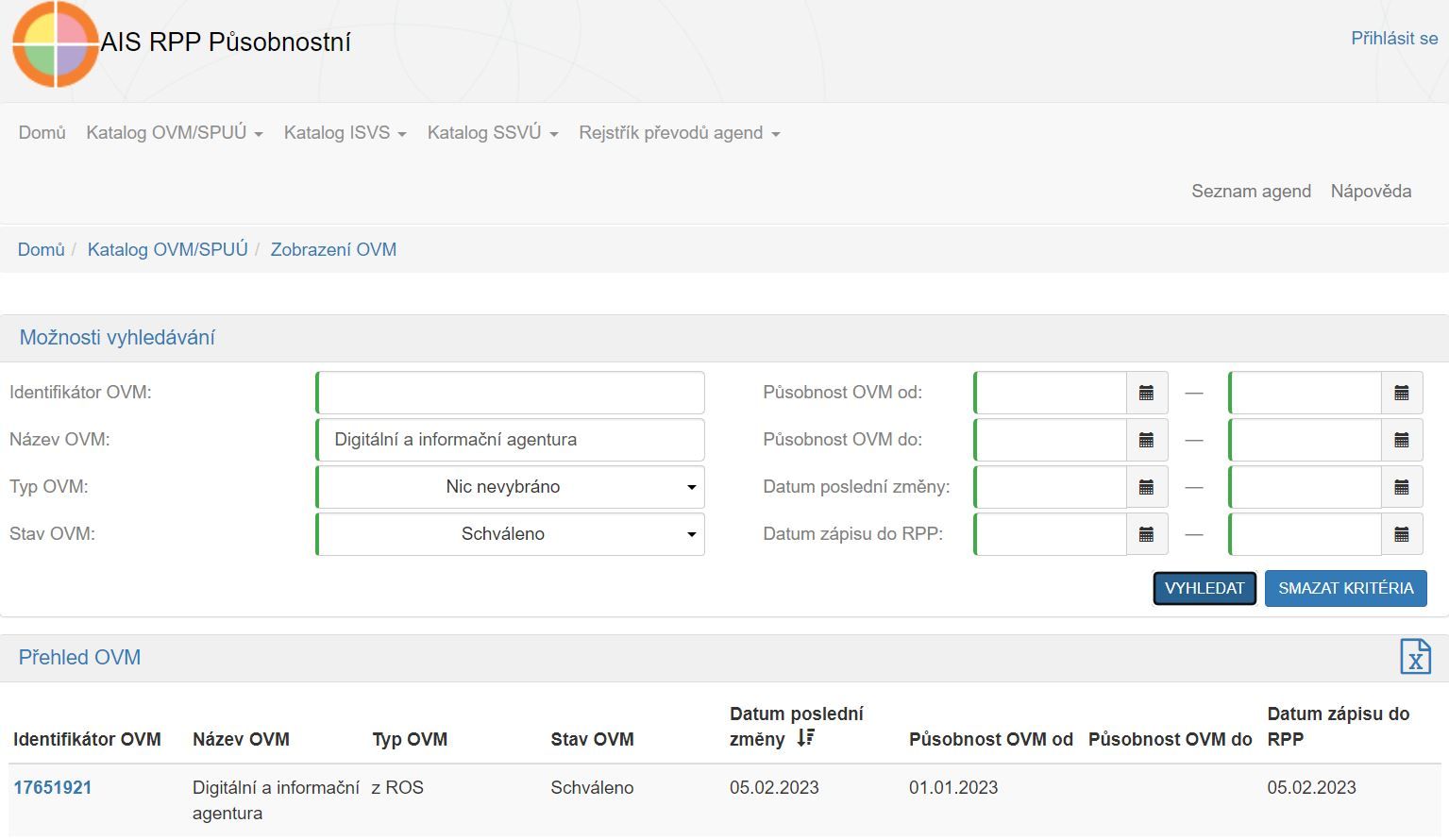This screenshot has width=1449, height=840.
Task: Sort table by Působnost OVM do column header
Action: [x=1171, y=740]
